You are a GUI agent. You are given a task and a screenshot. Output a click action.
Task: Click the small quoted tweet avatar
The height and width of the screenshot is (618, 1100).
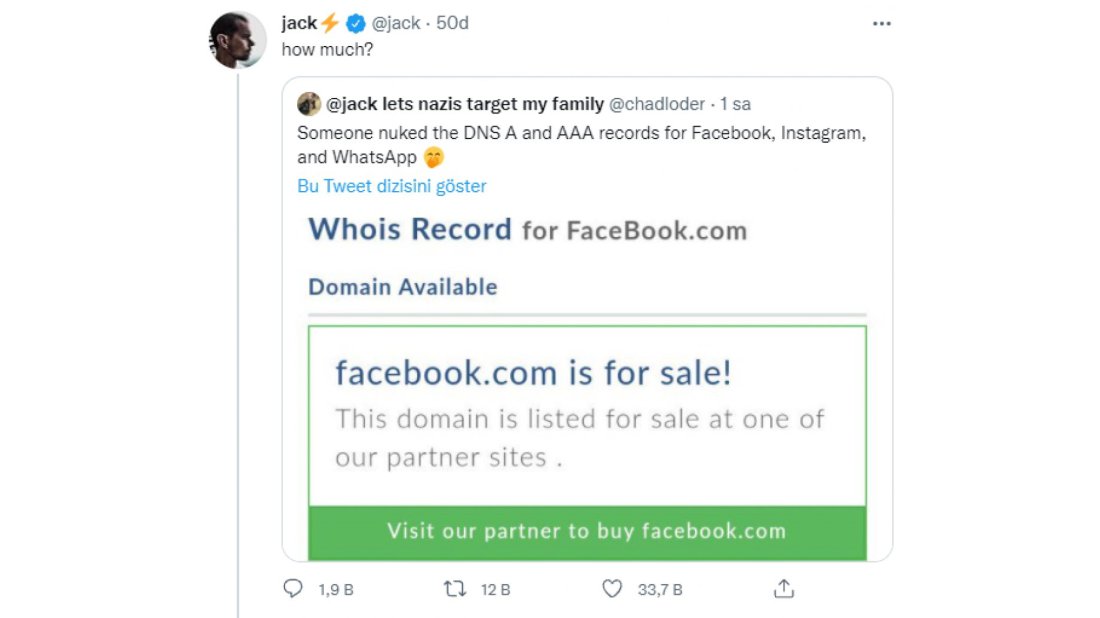[309, 104]
